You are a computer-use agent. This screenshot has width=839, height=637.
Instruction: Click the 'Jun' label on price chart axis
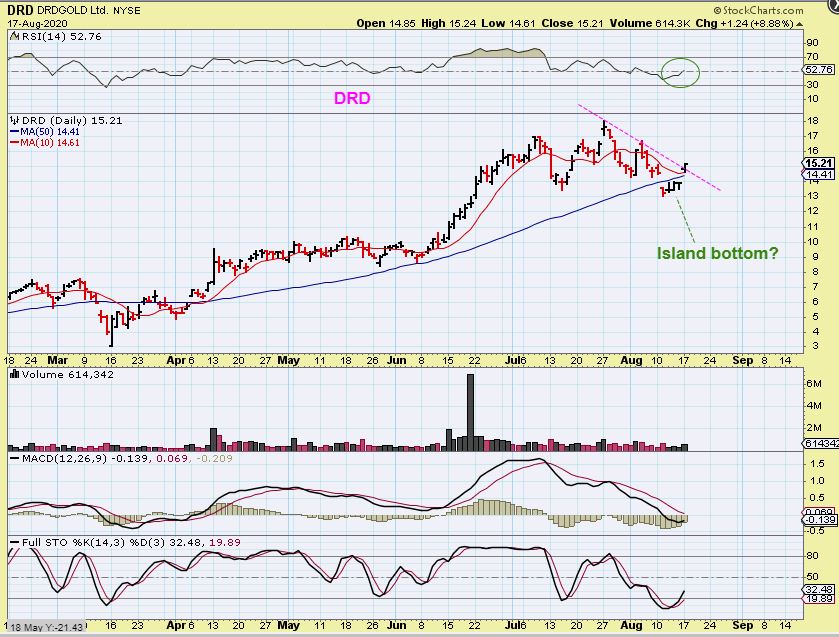coord(396,360)
